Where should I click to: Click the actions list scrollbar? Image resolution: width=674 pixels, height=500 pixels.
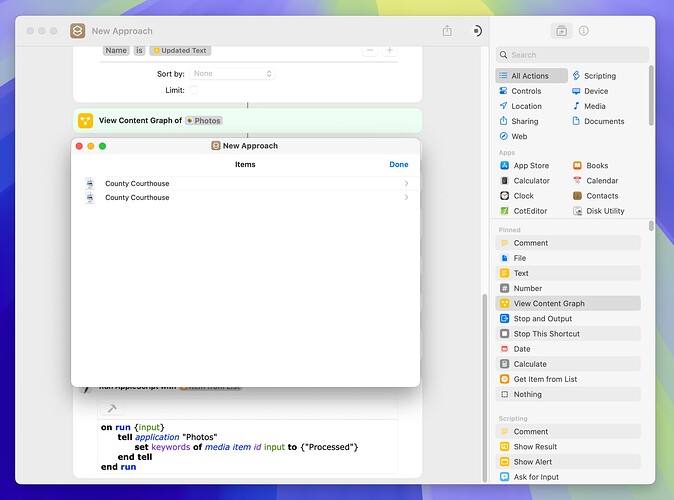tap(651, 226)
